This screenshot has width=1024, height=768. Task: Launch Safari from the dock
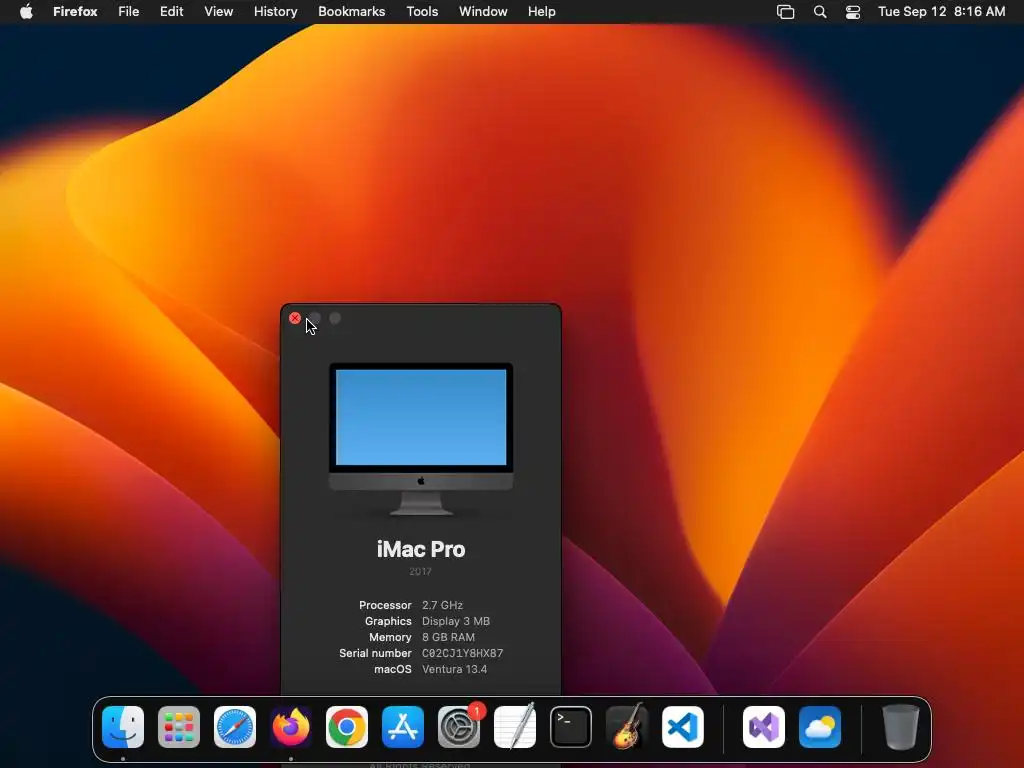(x=235, y=727)
